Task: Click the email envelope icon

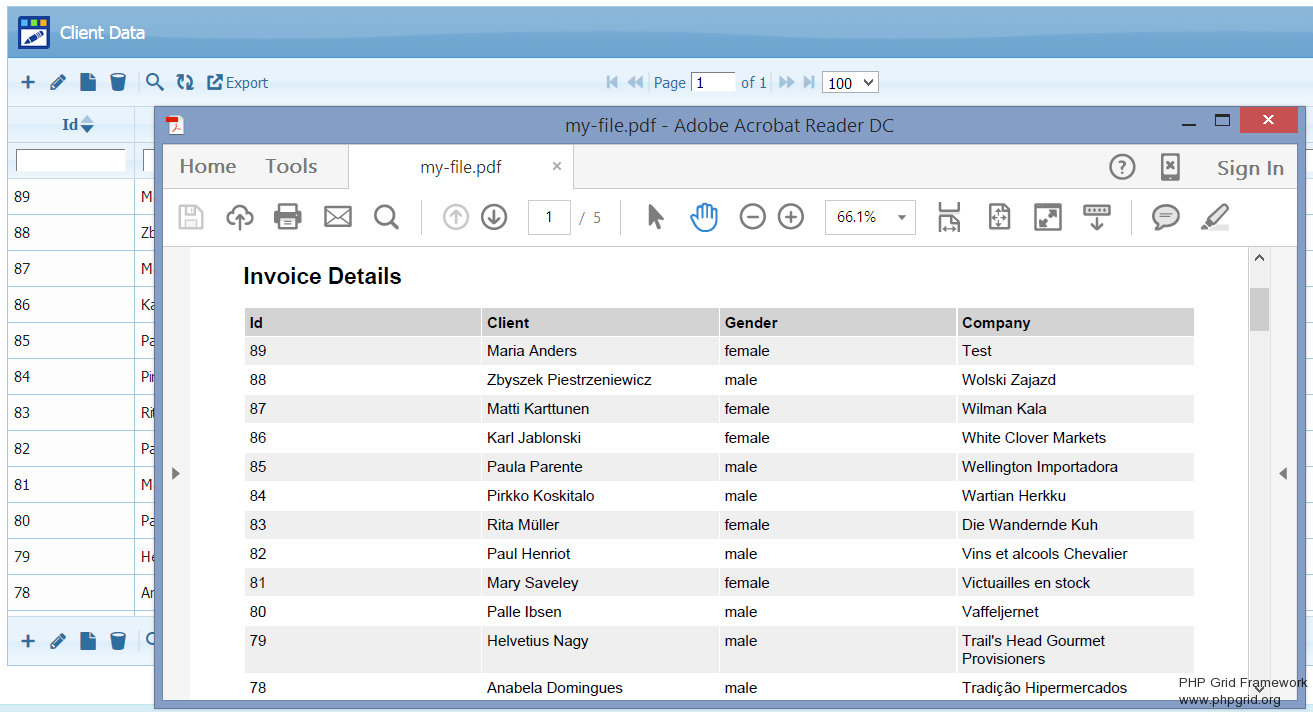Action: (338, 217)
